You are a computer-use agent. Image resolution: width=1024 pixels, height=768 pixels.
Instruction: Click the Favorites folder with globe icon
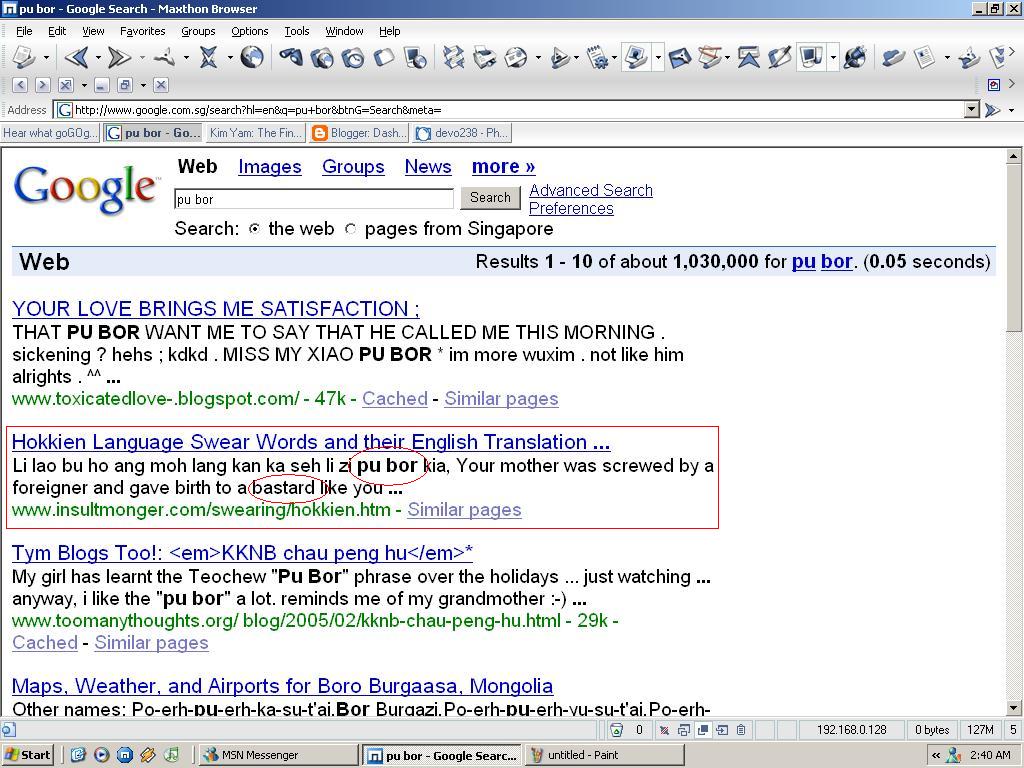(x=322, y=57)
